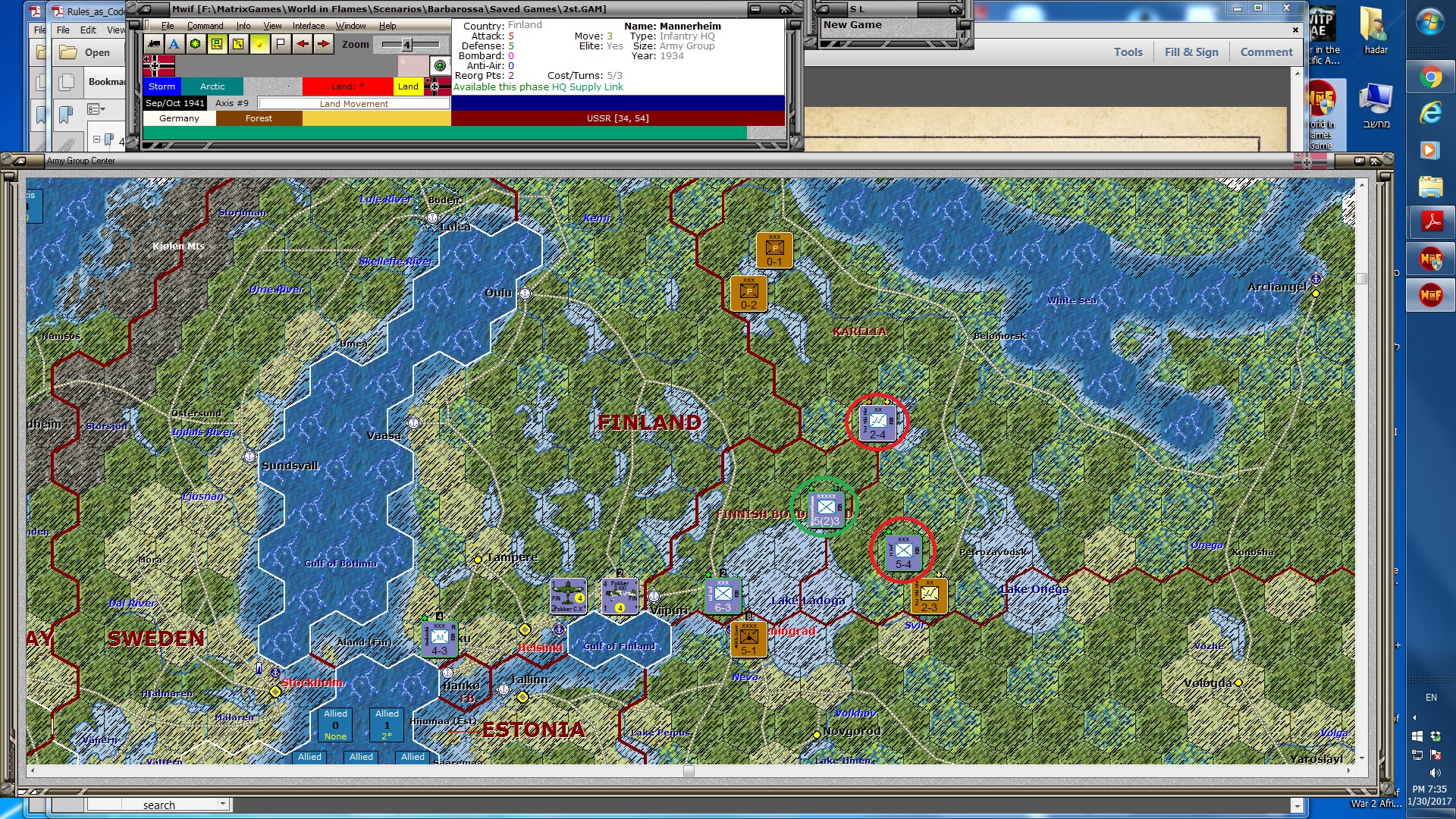The image size is (1456, 819).
Task: Select the 2-4 Finnish unit
Action: (877, 422)
